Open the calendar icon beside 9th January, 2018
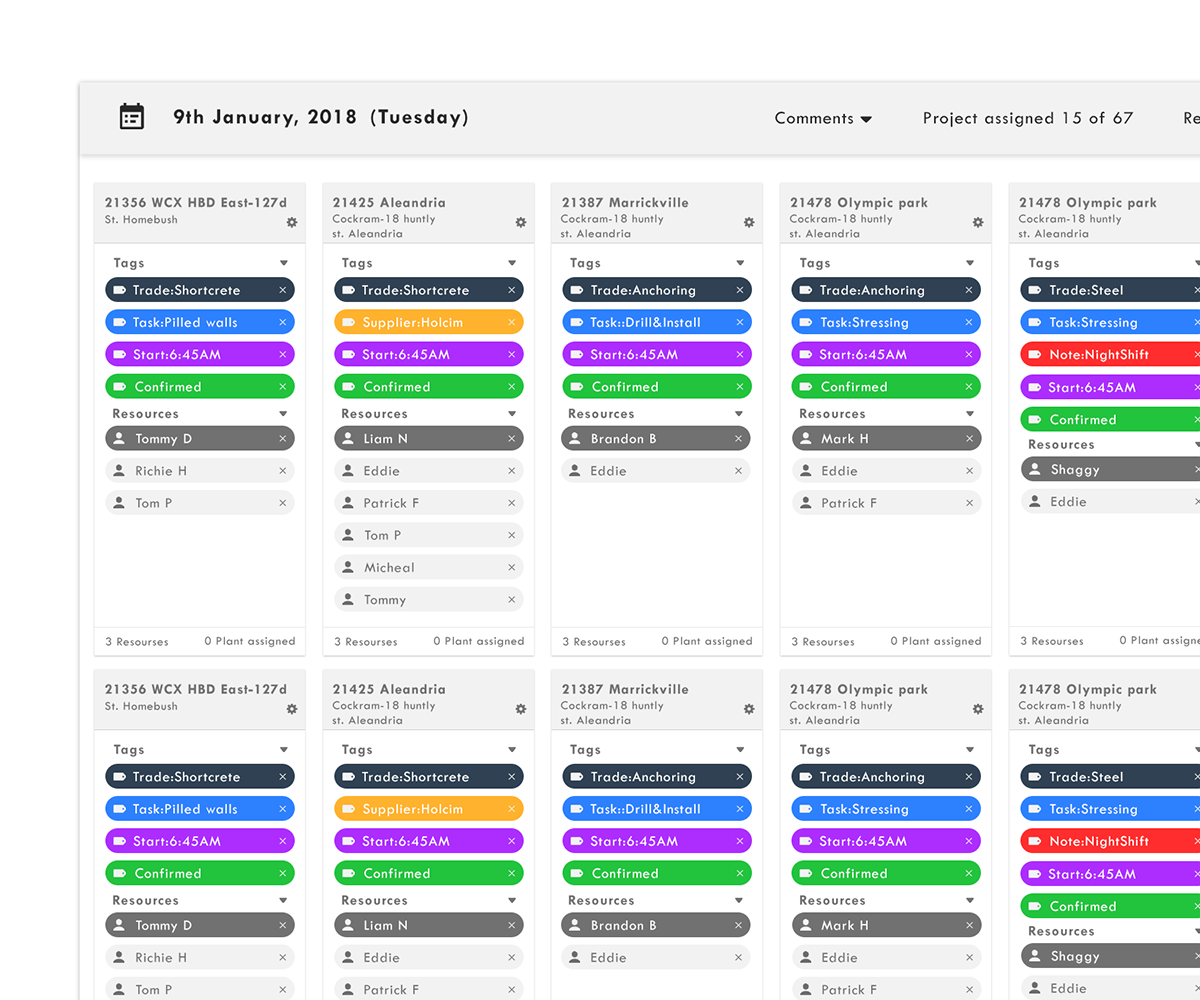This screenshot has width=1200, height=1000. 132,117
